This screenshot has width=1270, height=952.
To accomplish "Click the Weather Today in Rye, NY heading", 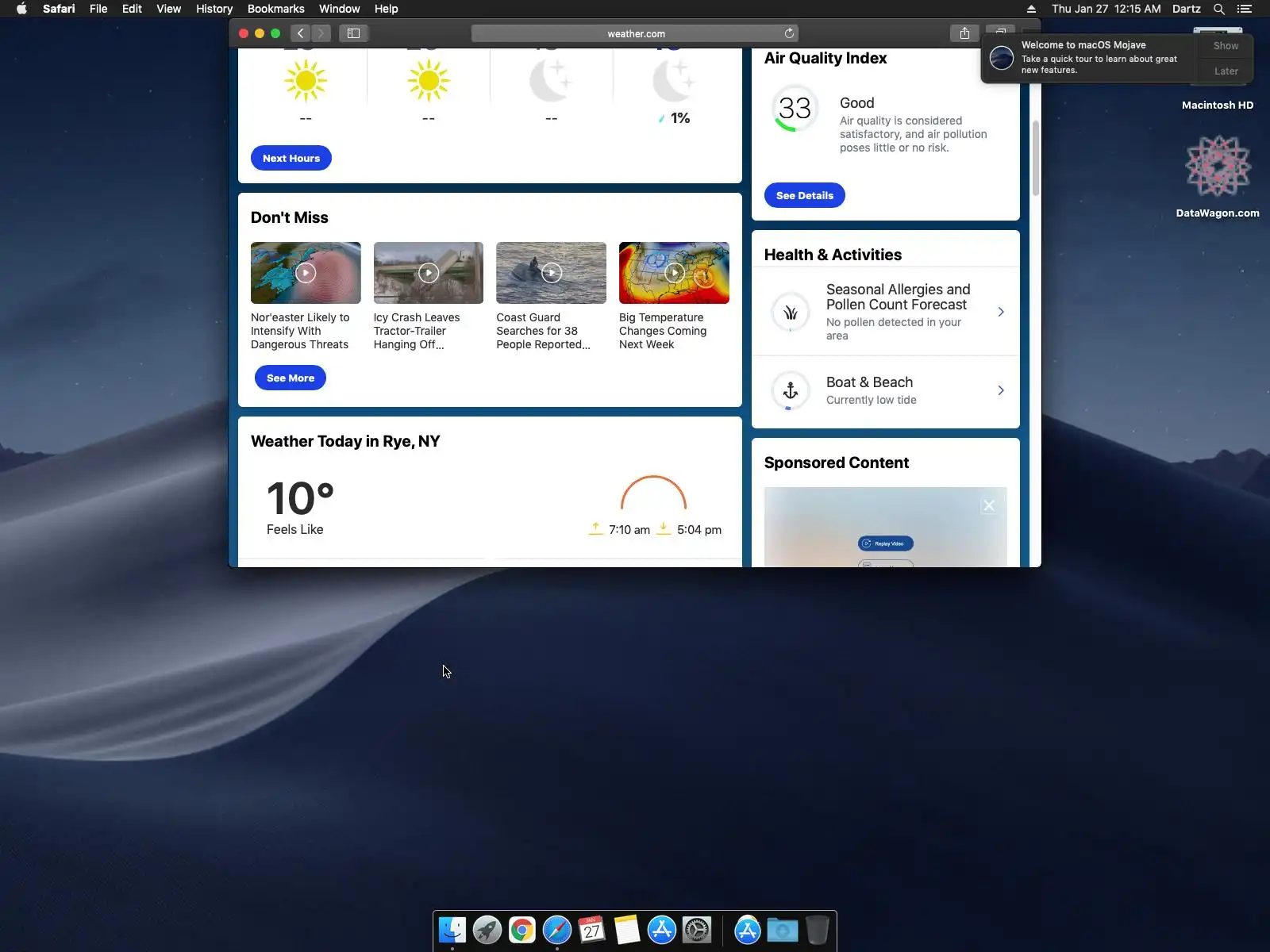I will click(345, 441).
